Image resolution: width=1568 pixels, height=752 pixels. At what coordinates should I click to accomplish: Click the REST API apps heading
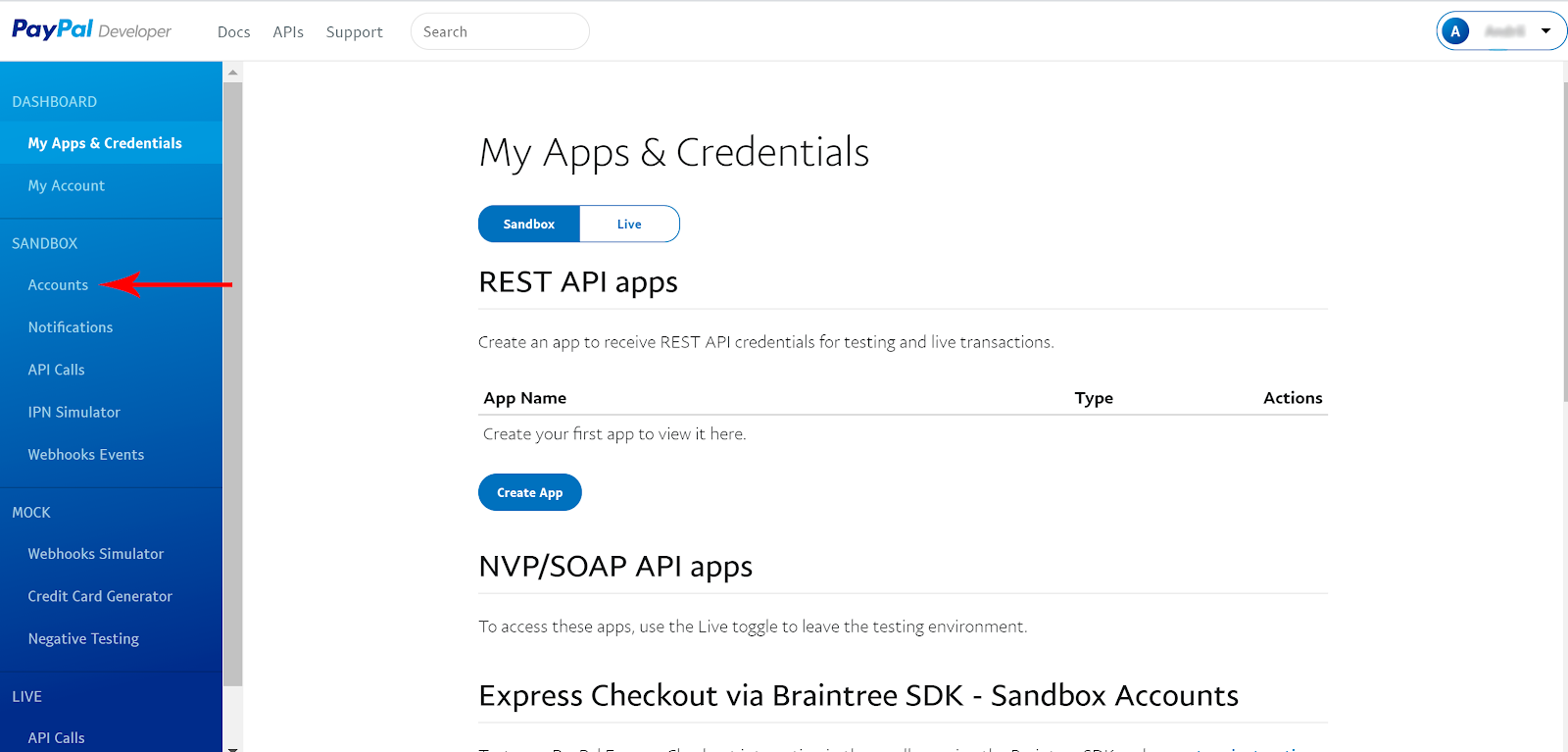(578, 282)
